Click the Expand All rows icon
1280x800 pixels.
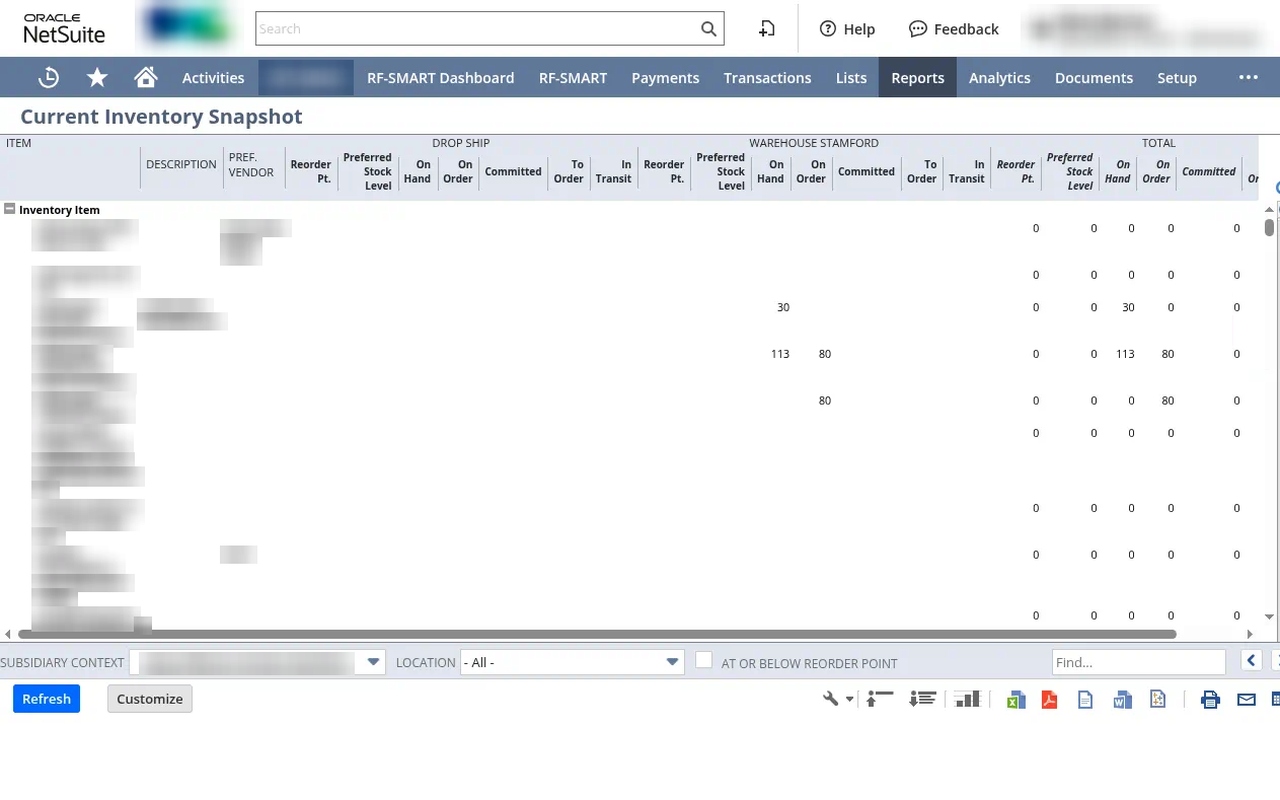pos(922,699)
